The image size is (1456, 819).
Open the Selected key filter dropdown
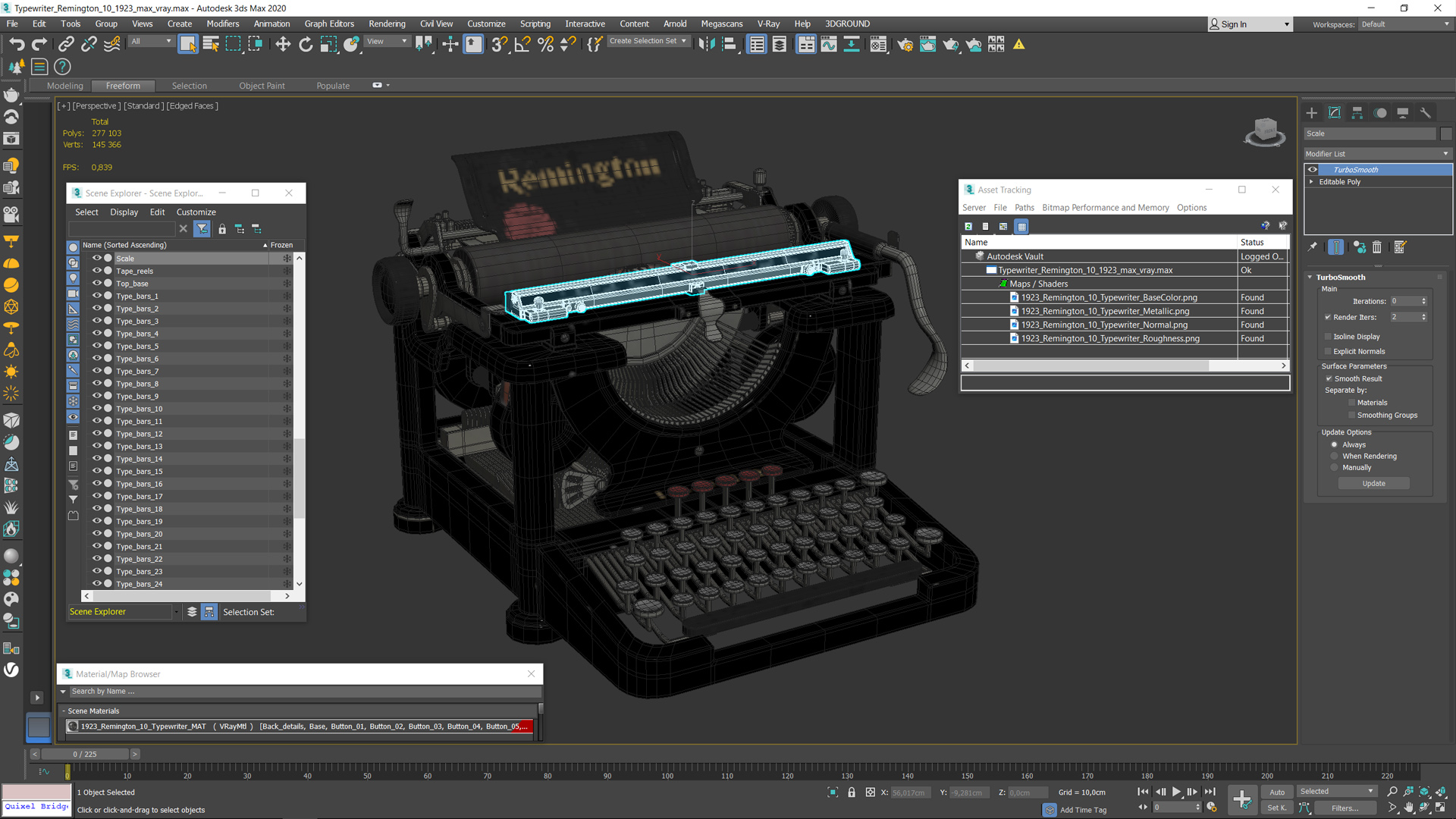pos(1336,791)
